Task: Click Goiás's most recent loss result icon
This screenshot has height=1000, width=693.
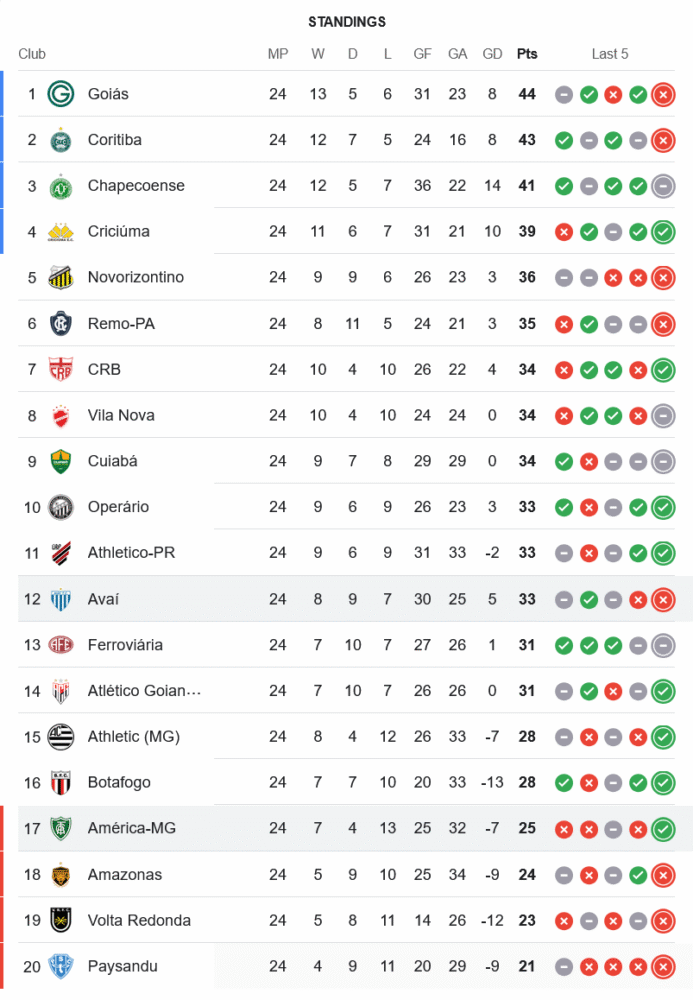Action: click(662, 95)
